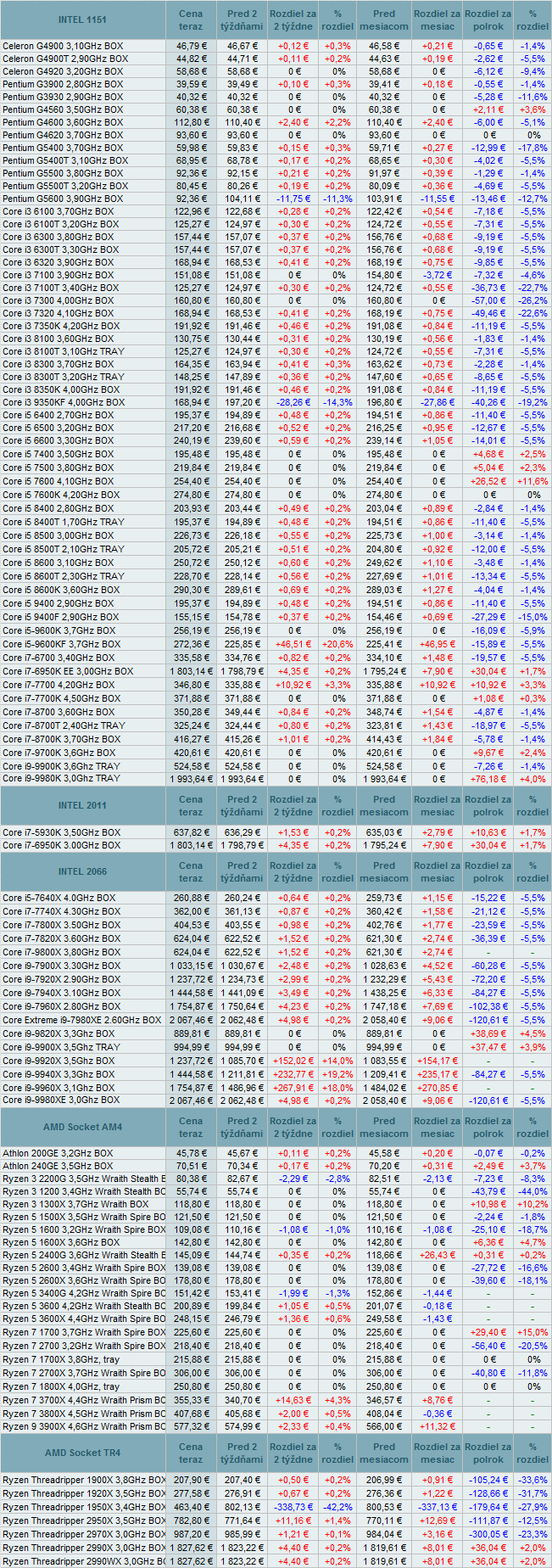Select the Athlon 200GE 3,2GHz BOX row name
This screenshot has height=1568, width=552.
click(57, 1153)
